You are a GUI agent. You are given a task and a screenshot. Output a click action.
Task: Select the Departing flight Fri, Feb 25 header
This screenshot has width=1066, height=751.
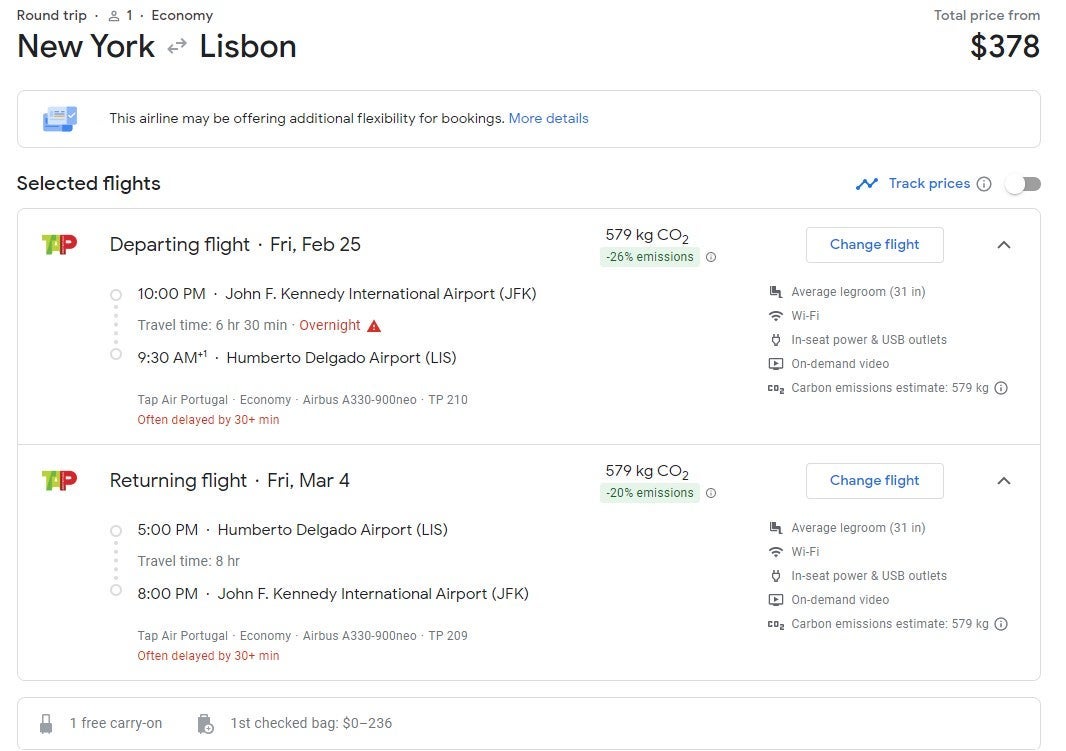pos(235,244)
